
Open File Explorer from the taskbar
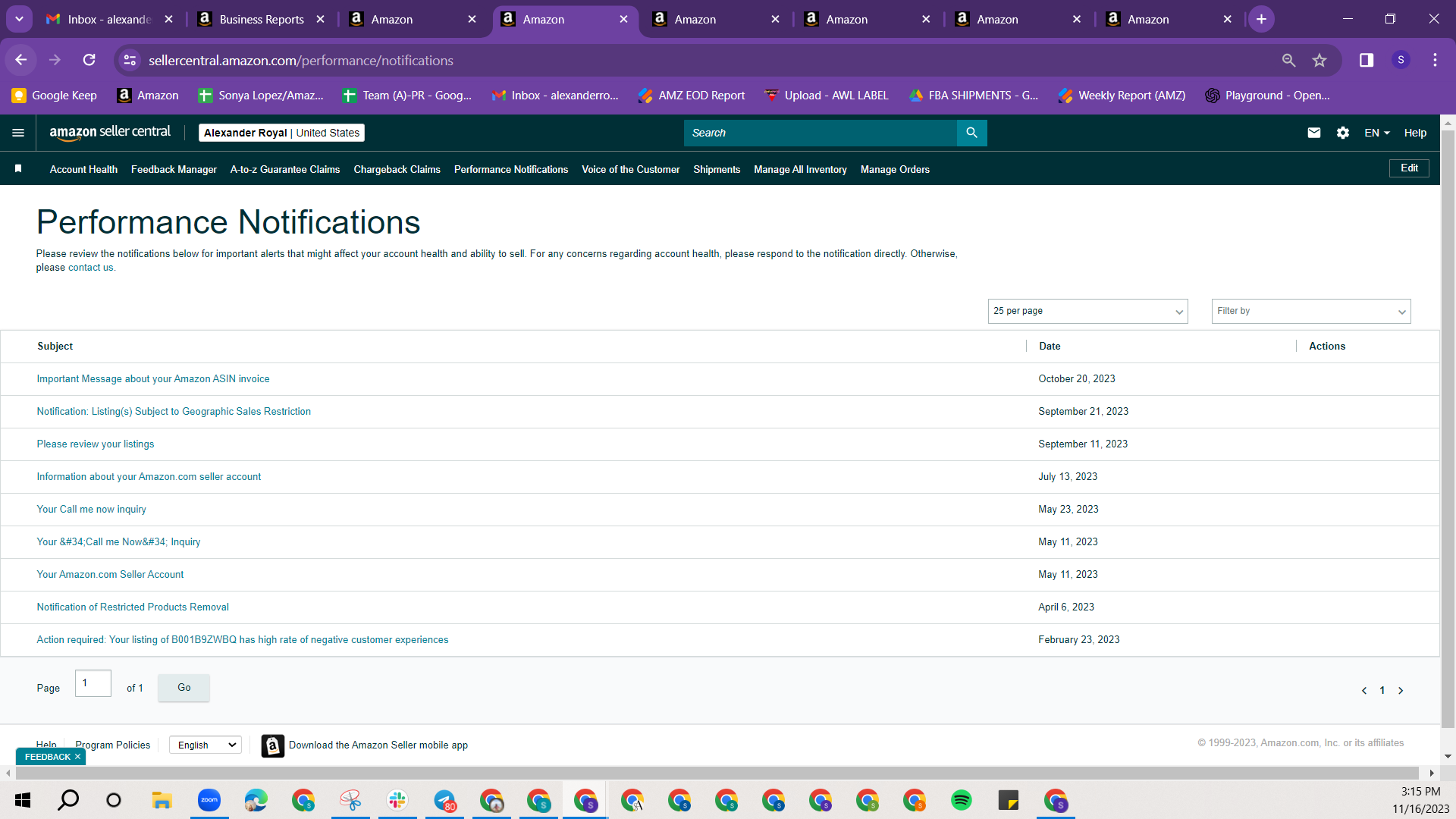(x=162, y=800)
